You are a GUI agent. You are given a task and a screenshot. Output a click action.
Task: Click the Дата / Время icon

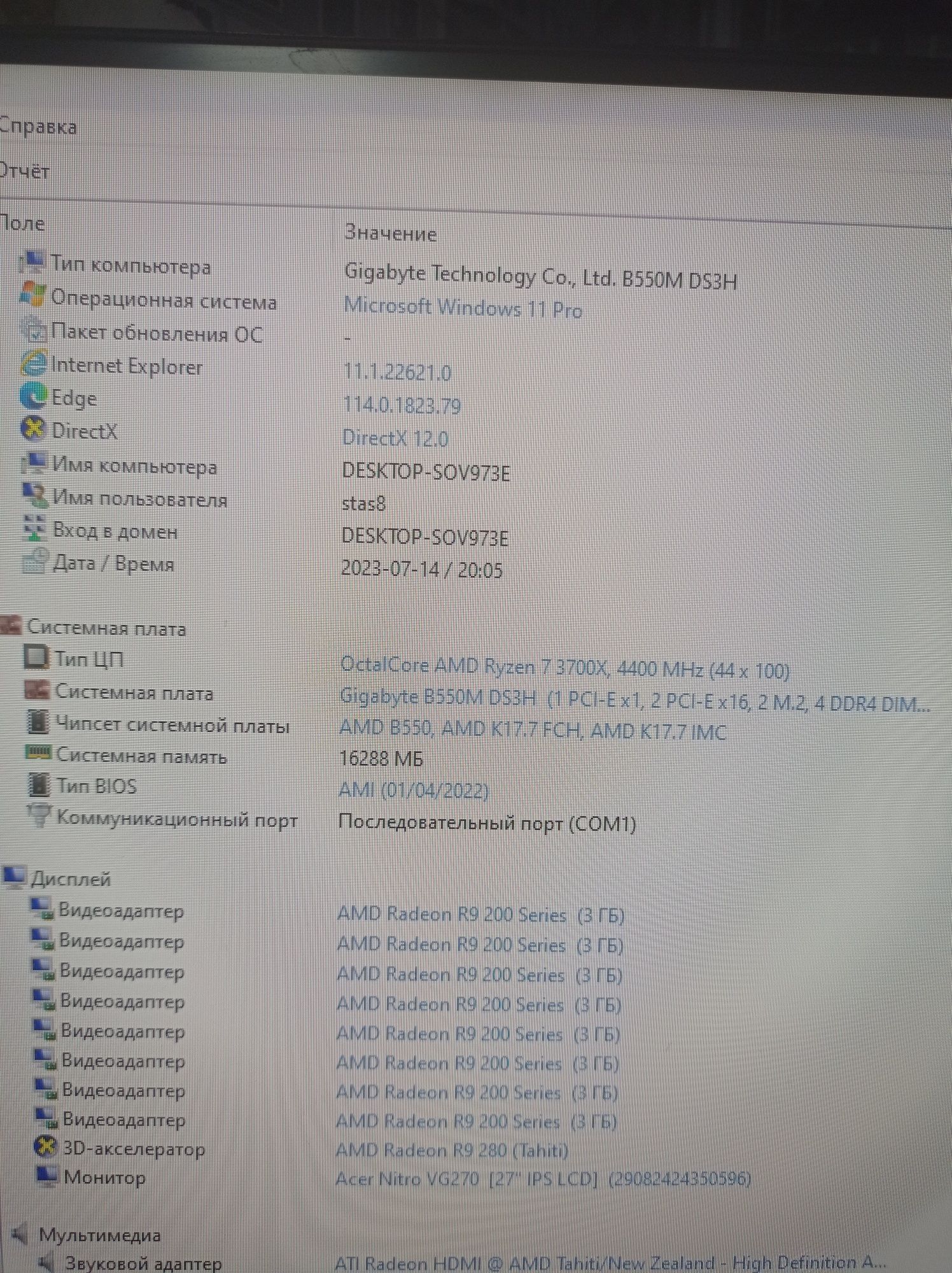pyautogui.click(x=35, y=561)
